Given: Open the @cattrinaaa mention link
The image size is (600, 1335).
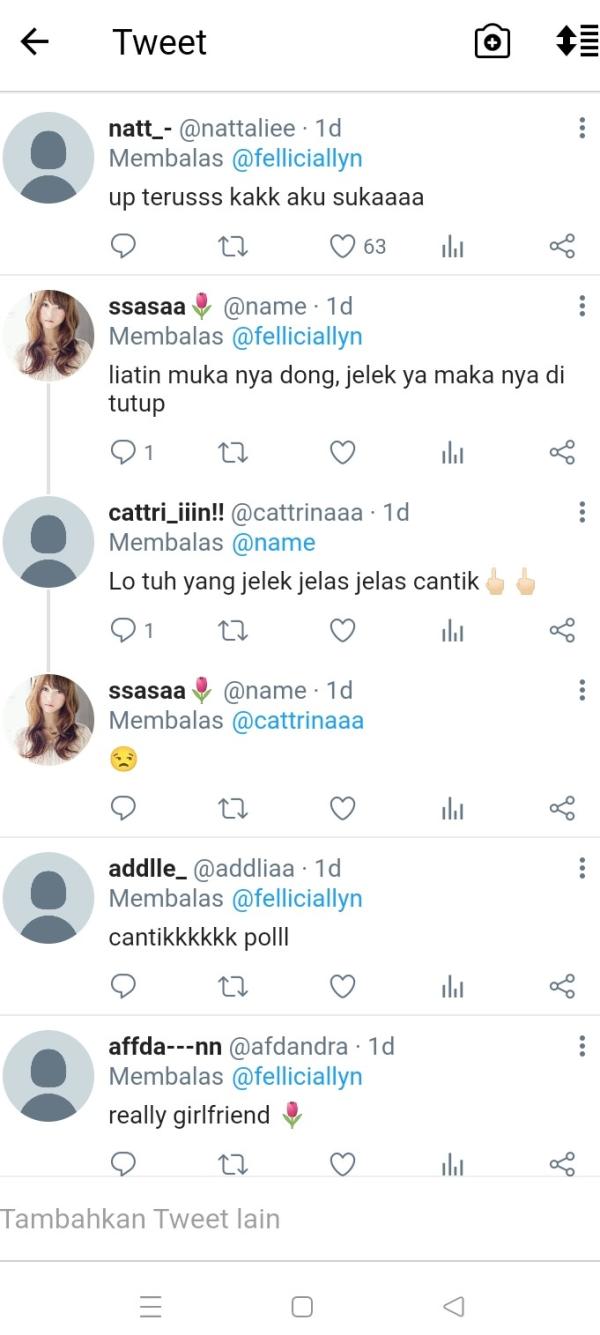Looking at the screenshot, I should pyautogui.click(x=298, y=721).
